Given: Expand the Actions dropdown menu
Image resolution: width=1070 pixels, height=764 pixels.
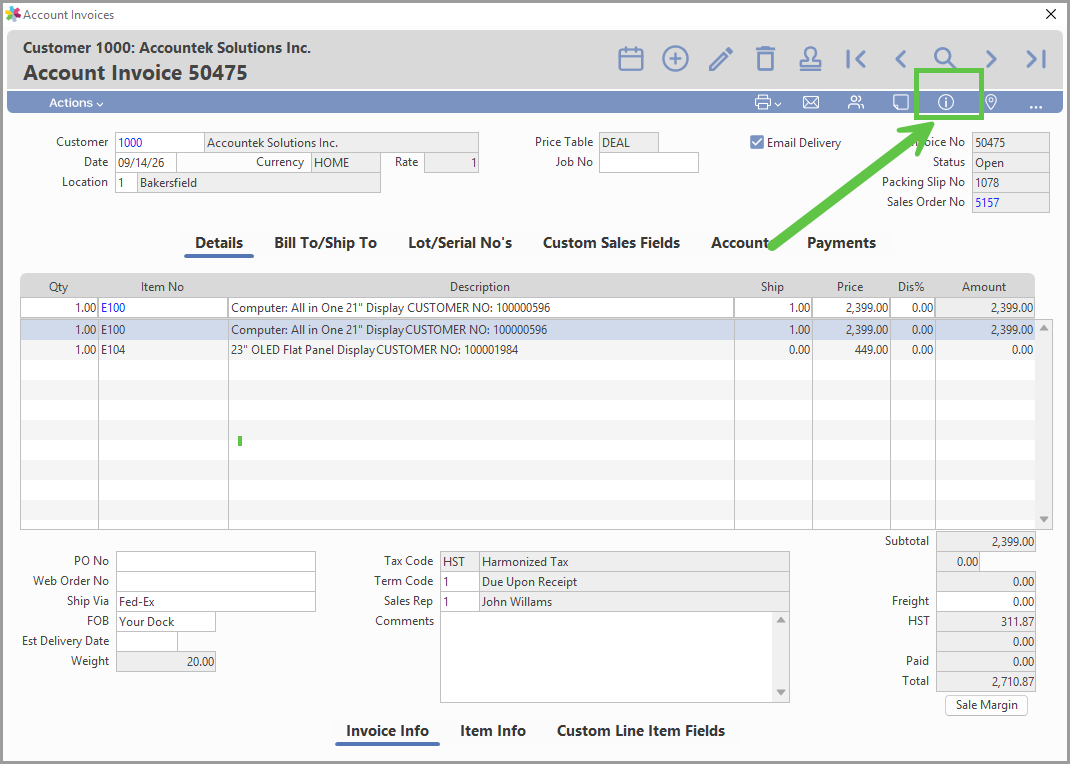Looking at the screenshot, I should (x=76, y=103).
